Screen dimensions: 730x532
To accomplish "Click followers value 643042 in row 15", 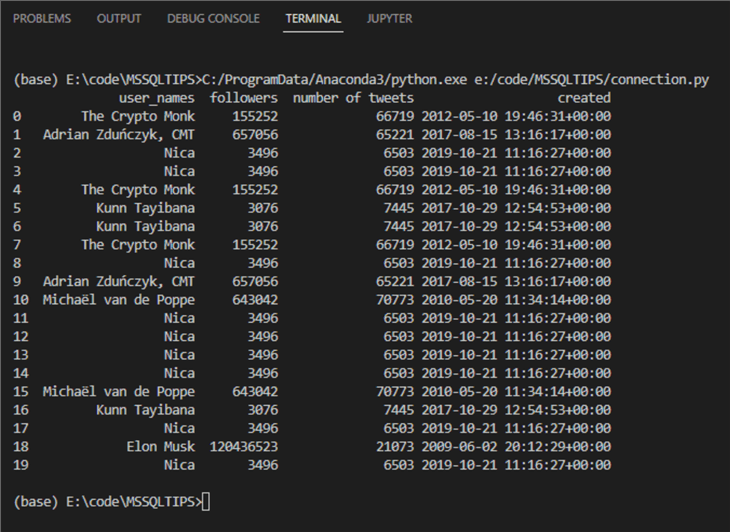I will click(255, 392).
